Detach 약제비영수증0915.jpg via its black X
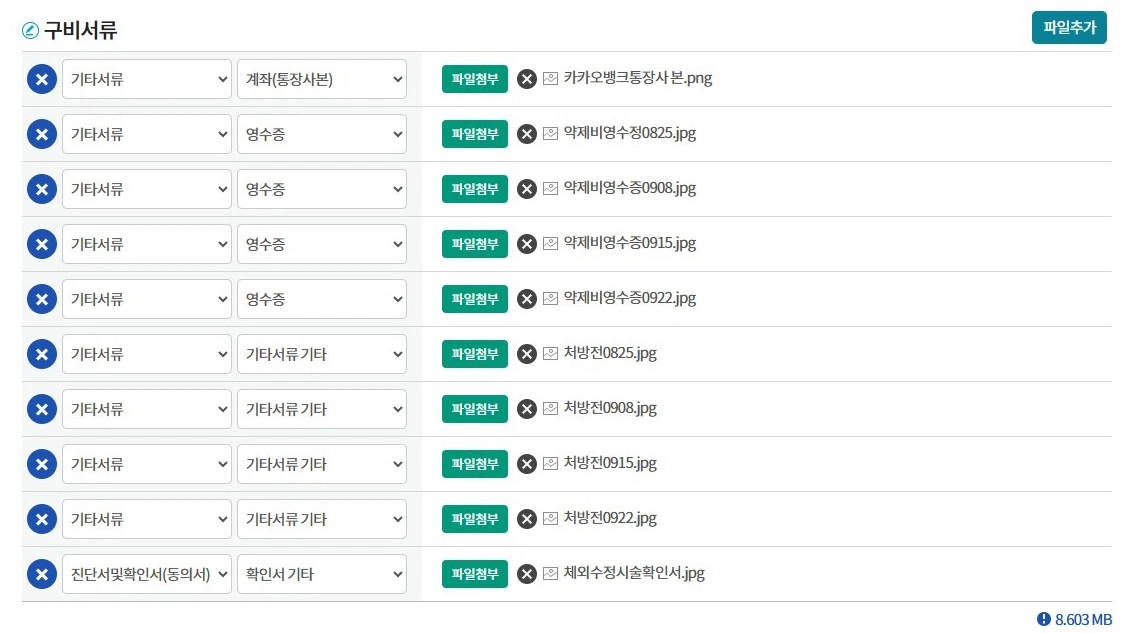 [527, 243]
